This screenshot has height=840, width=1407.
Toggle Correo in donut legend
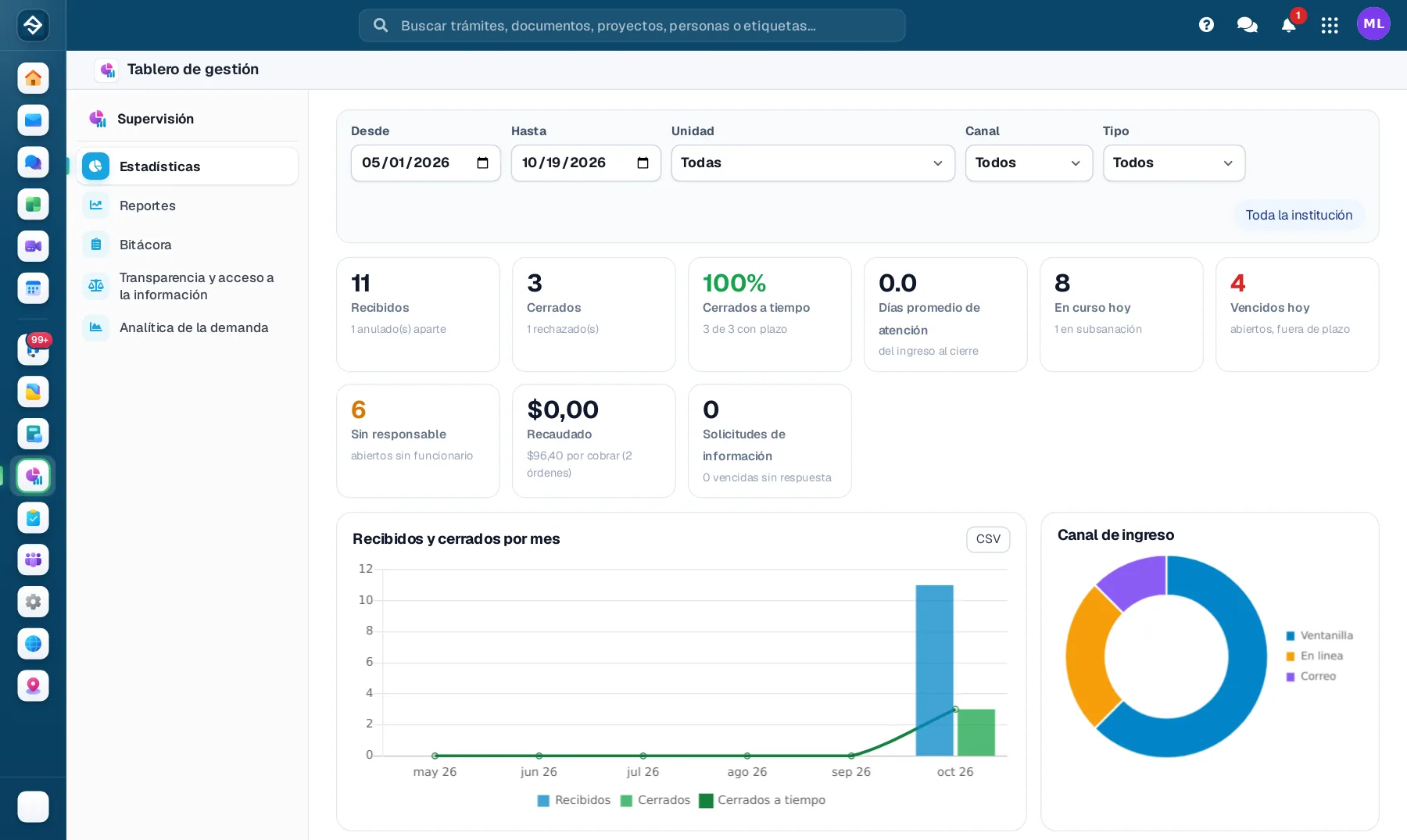coord(1311,676)
